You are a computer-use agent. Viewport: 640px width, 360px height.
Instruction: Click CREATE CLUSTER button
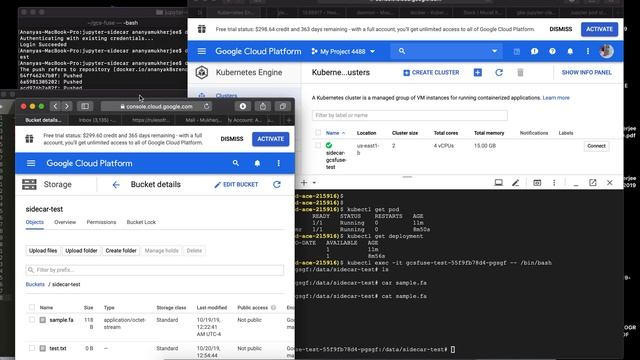431,73
